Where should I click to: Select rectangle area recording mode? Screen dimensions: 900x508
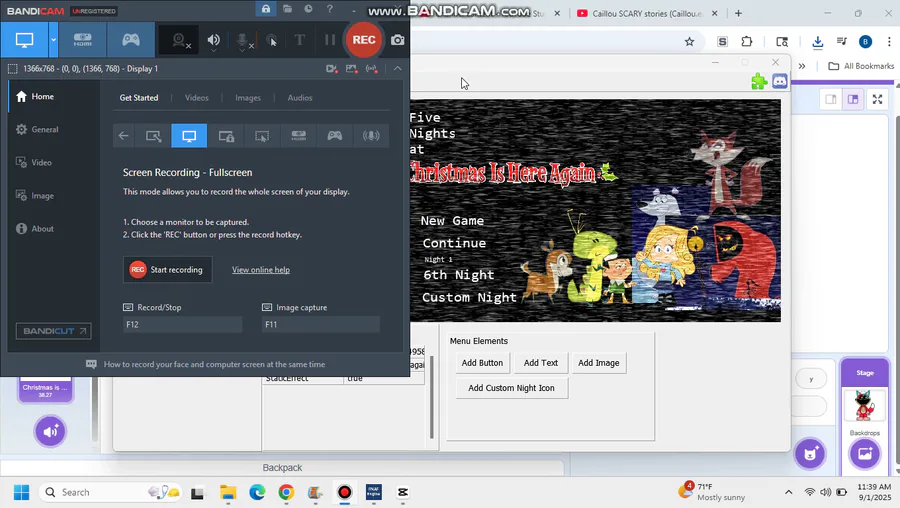click(153, 136)
